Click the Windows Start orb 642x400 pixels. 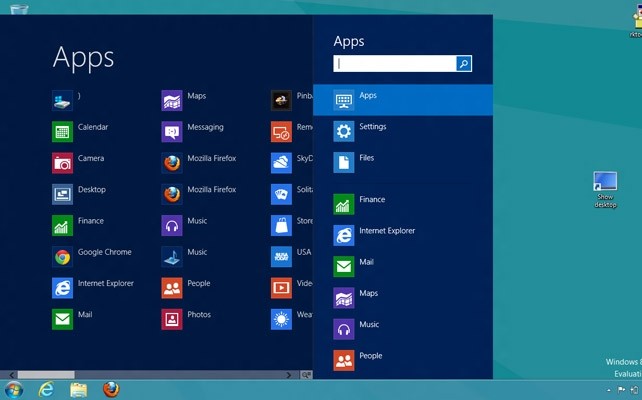pos(14,389)
